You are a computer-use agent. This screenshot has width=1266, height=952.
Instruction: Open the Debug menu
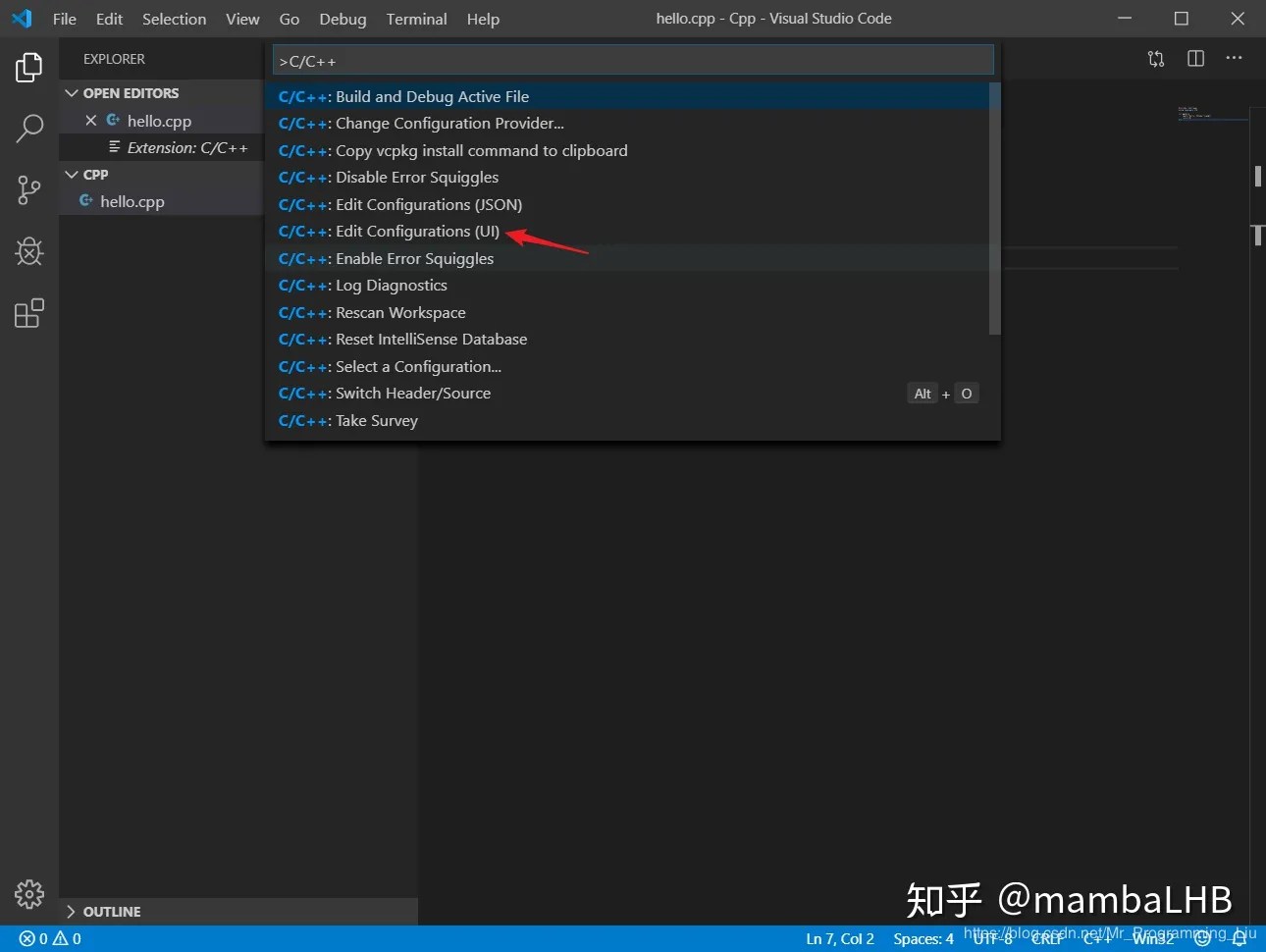(343, 19)
